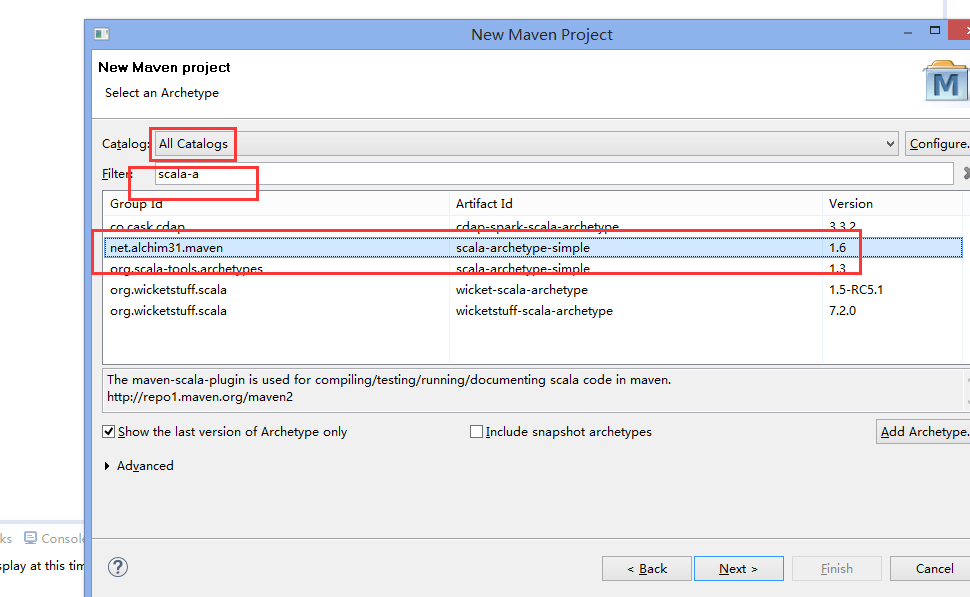Screen dimensions: 970x597
Task: Click the Maven wizard M icon
Action: tap(946, 84)
